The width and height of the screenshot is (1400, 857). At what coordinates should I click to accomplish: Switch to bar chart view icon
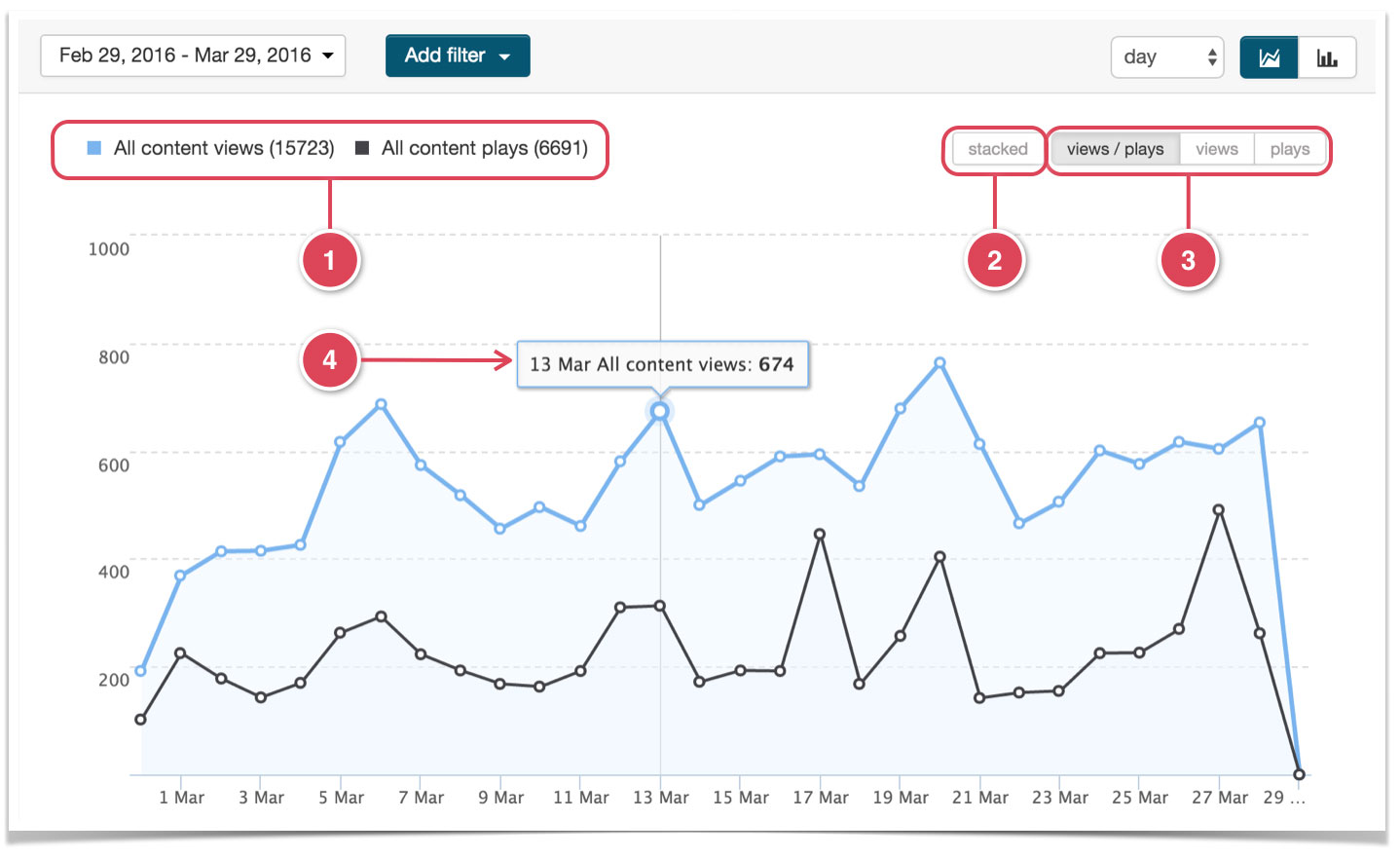point(1327,57)
